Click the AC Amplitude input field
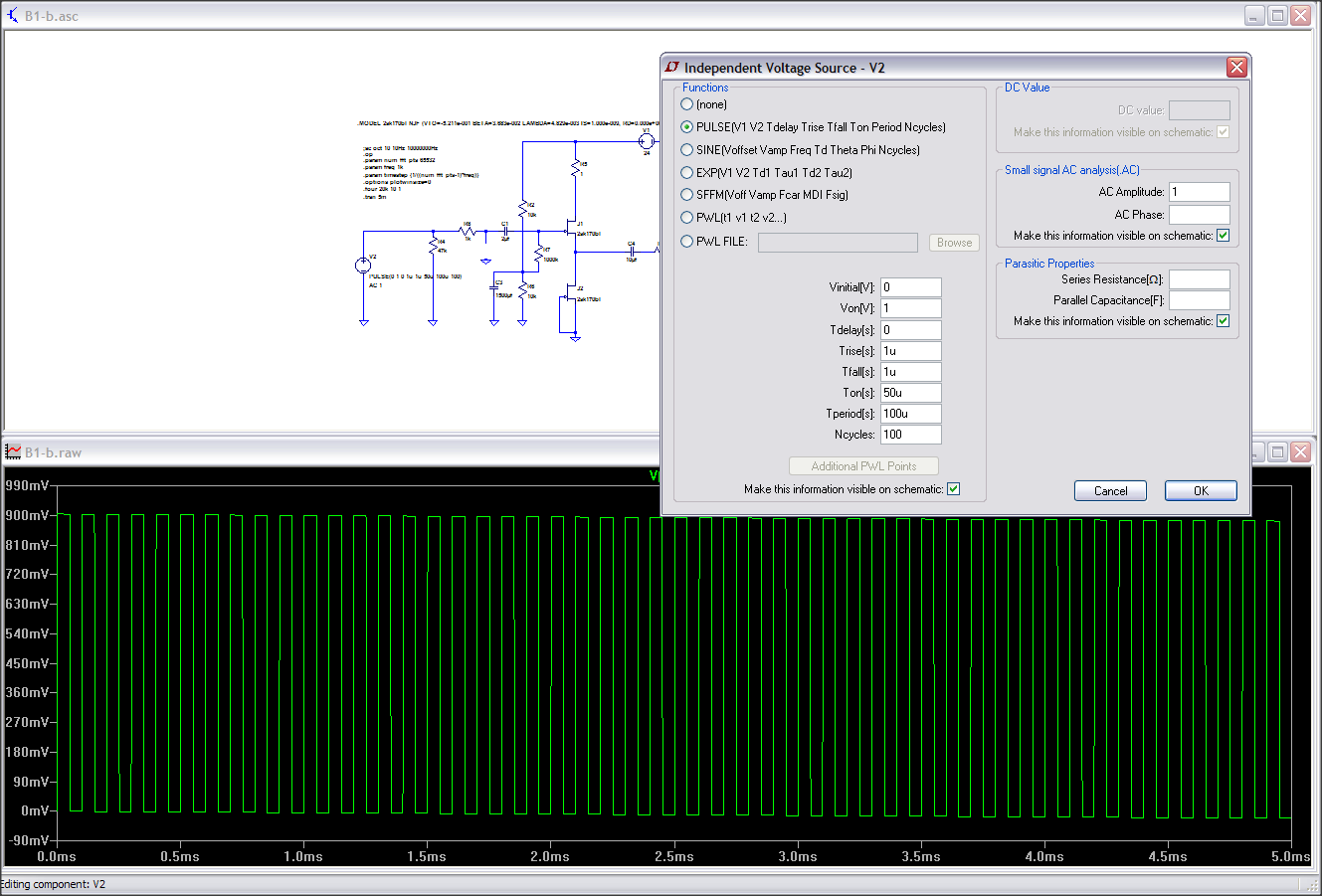The height and width of the screenshot is (896, 1322). coord(1200,192)
